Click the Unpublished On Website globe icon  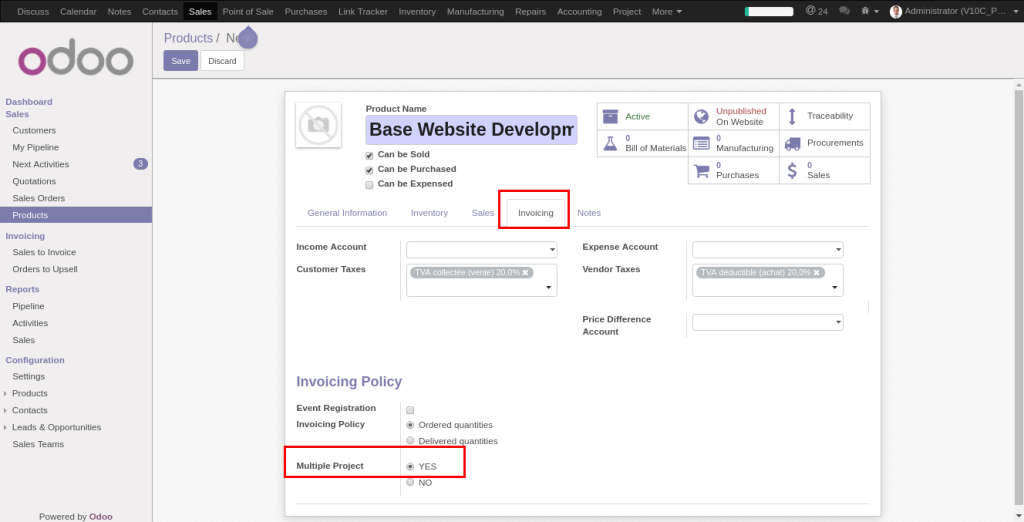pos(701,116)
